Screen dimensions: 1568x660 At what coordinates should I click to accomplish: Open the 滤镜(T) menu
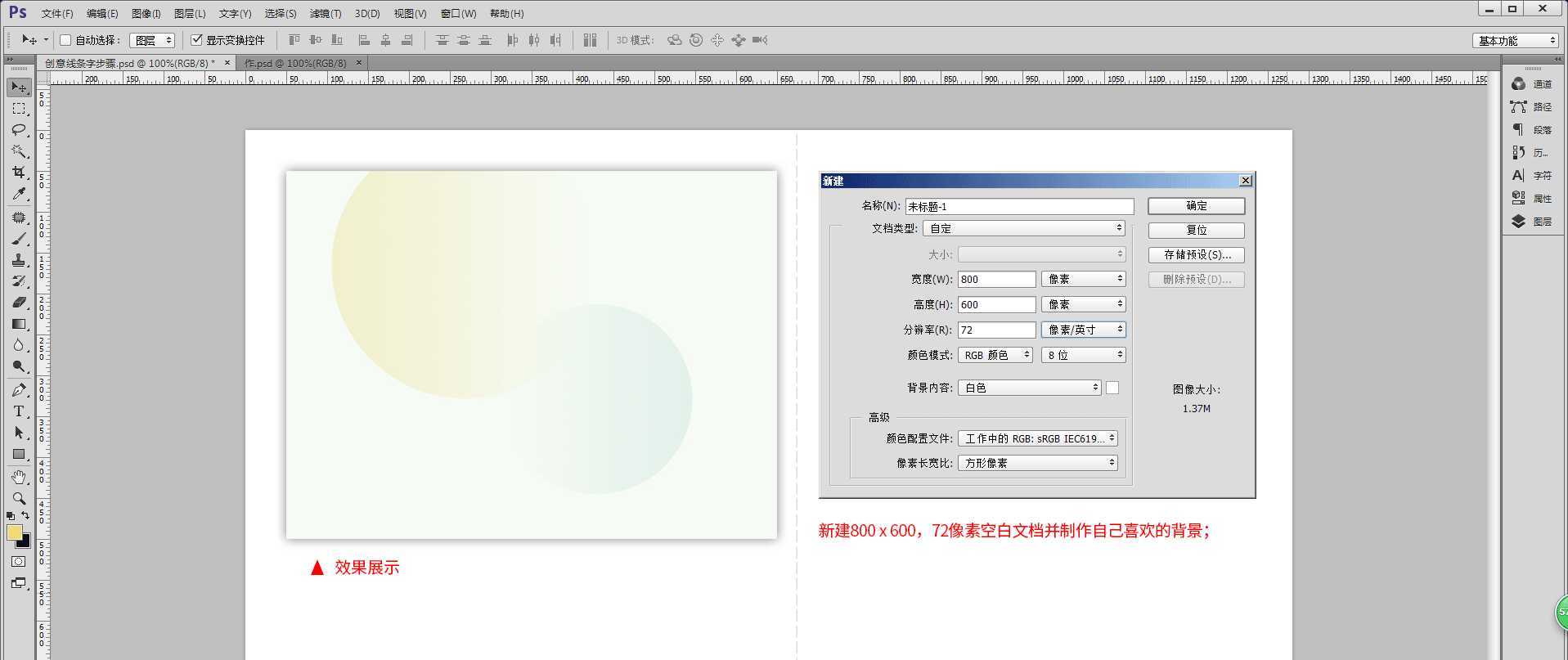[x=326, y=14]
